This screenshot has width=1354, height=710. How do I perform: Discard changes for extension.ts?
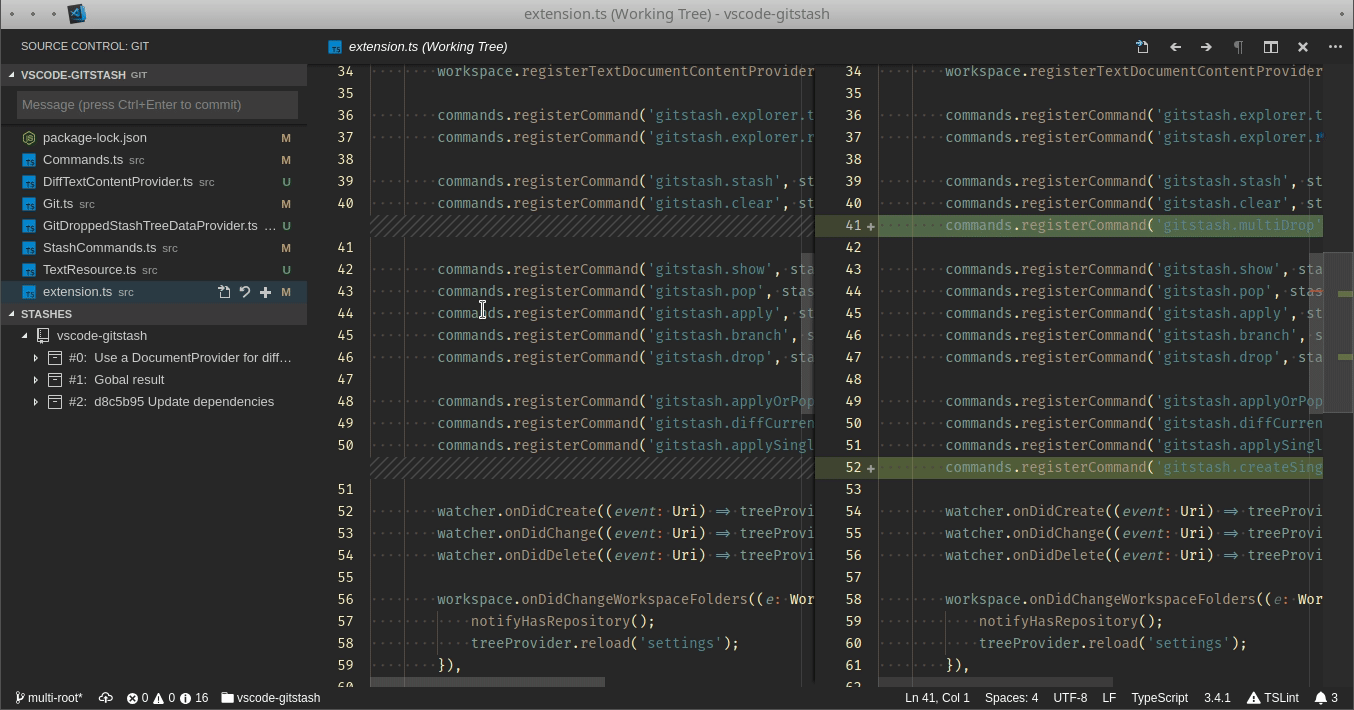tap(245, 292)
